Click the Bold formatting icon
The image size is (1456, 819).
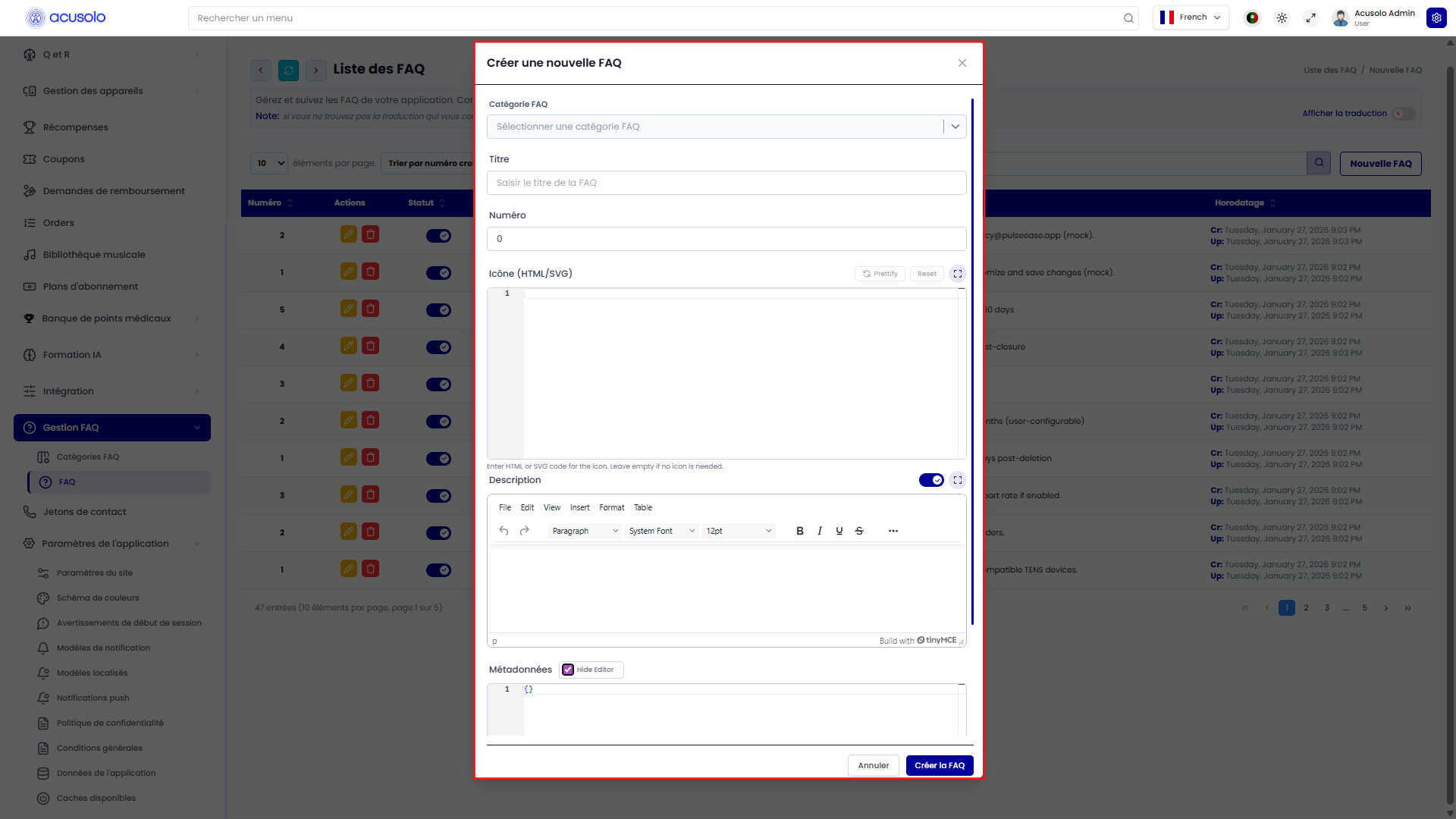click(800, 531)
